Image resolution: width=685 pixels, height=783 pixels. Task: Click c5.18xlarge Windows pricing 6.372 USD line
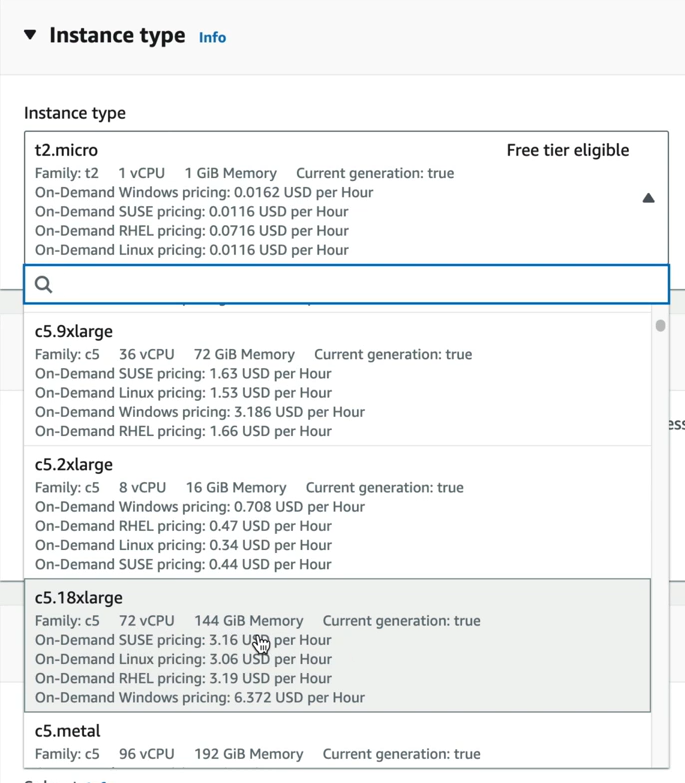coord(200,698)
